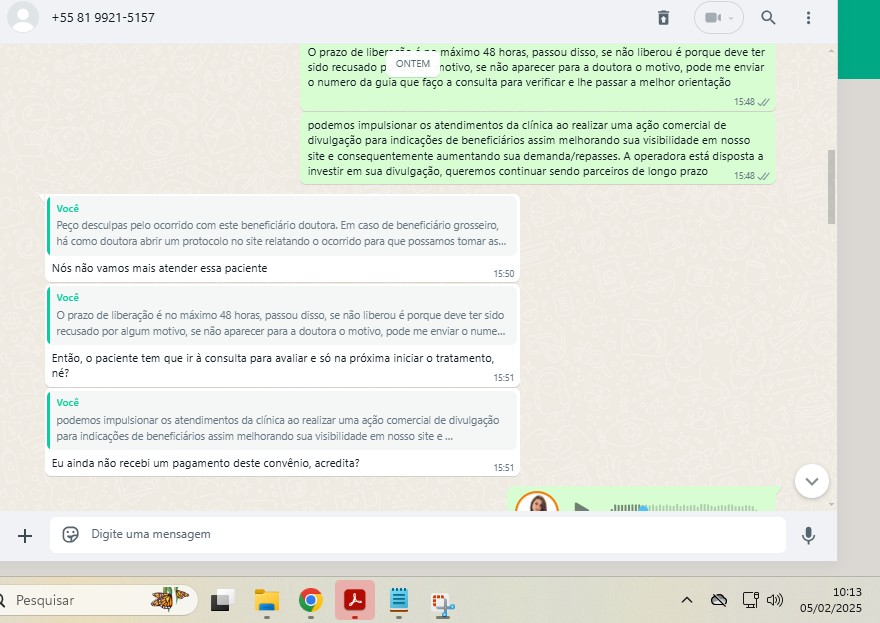Viewport: 880px width, 623px height.
Task: Jump to quoted 'prazo de liberação' message
Action: pyautogui.click(x=282, y=315)
